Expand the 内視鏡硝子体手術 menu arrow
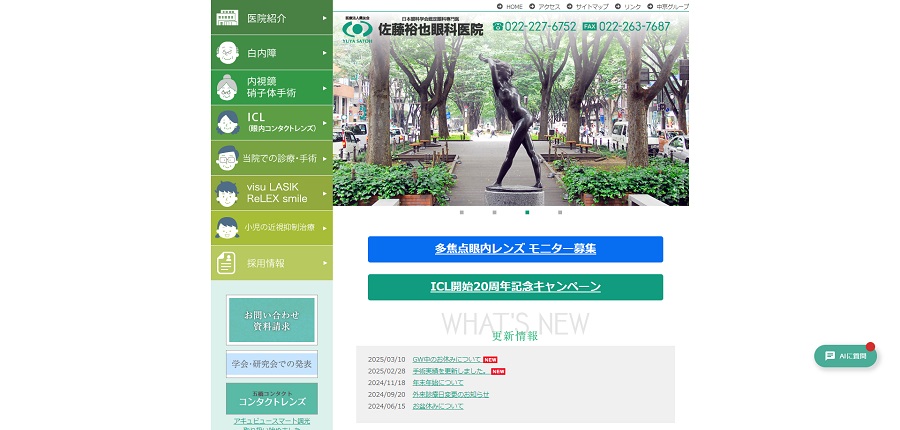This screenshot has height=430, width=900. click(x=325, y=88)
